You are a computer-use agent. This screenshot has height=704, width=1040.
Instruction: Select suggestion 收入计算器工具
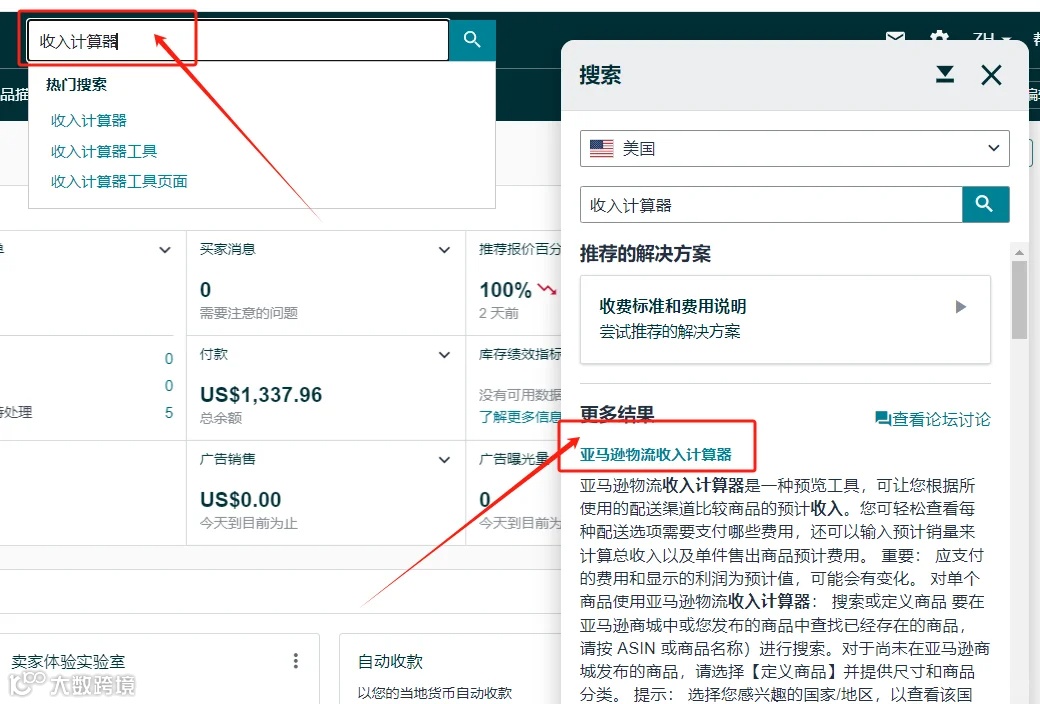(104, 151)
